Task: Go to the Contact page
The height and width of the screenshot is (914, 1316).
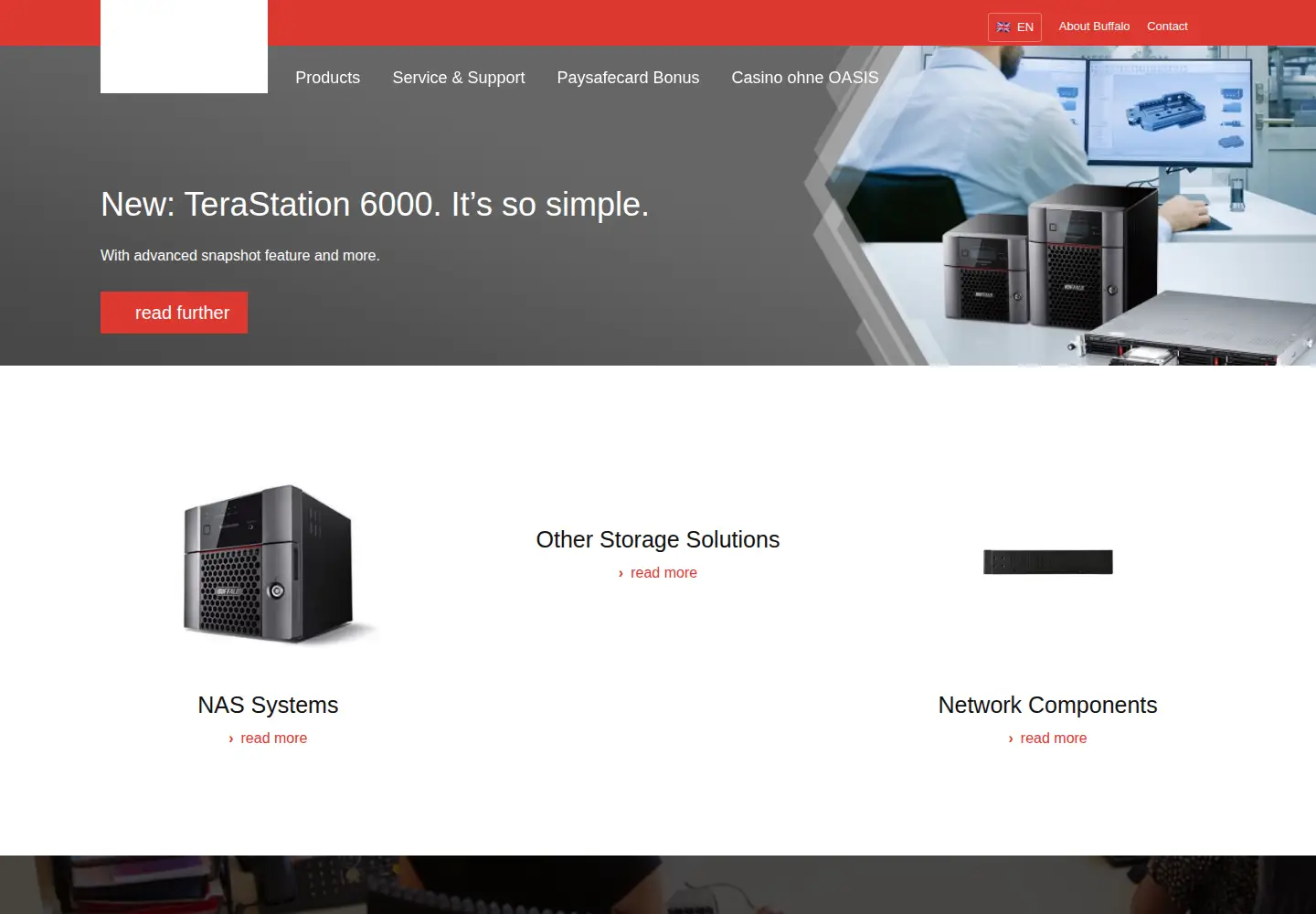Action: tap(1167, 27)
